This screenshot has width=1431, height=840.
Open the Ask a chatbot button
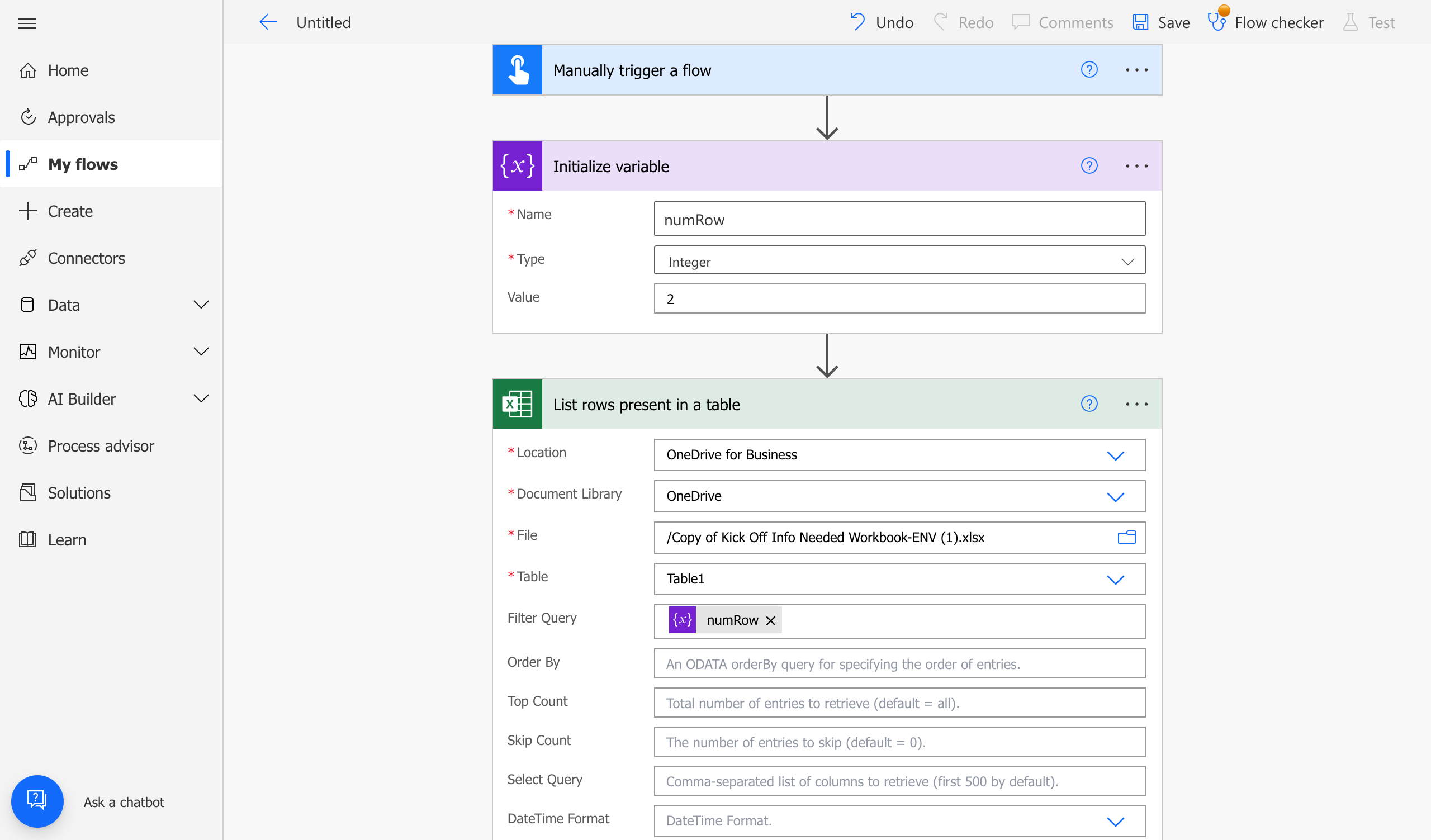click(37, 801)
